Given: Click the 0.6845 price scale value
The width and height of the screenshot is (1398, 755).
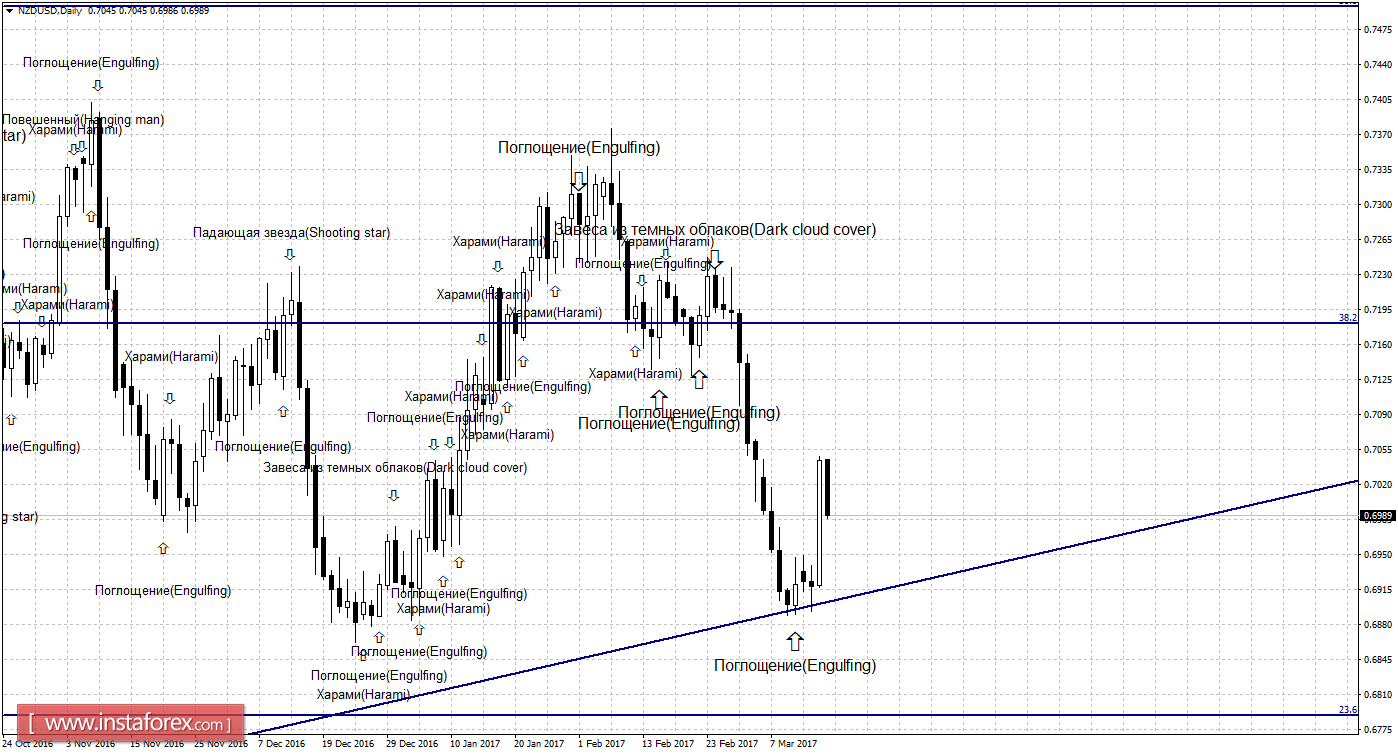Looking at the screenshot, I should tap(1379, 659).
